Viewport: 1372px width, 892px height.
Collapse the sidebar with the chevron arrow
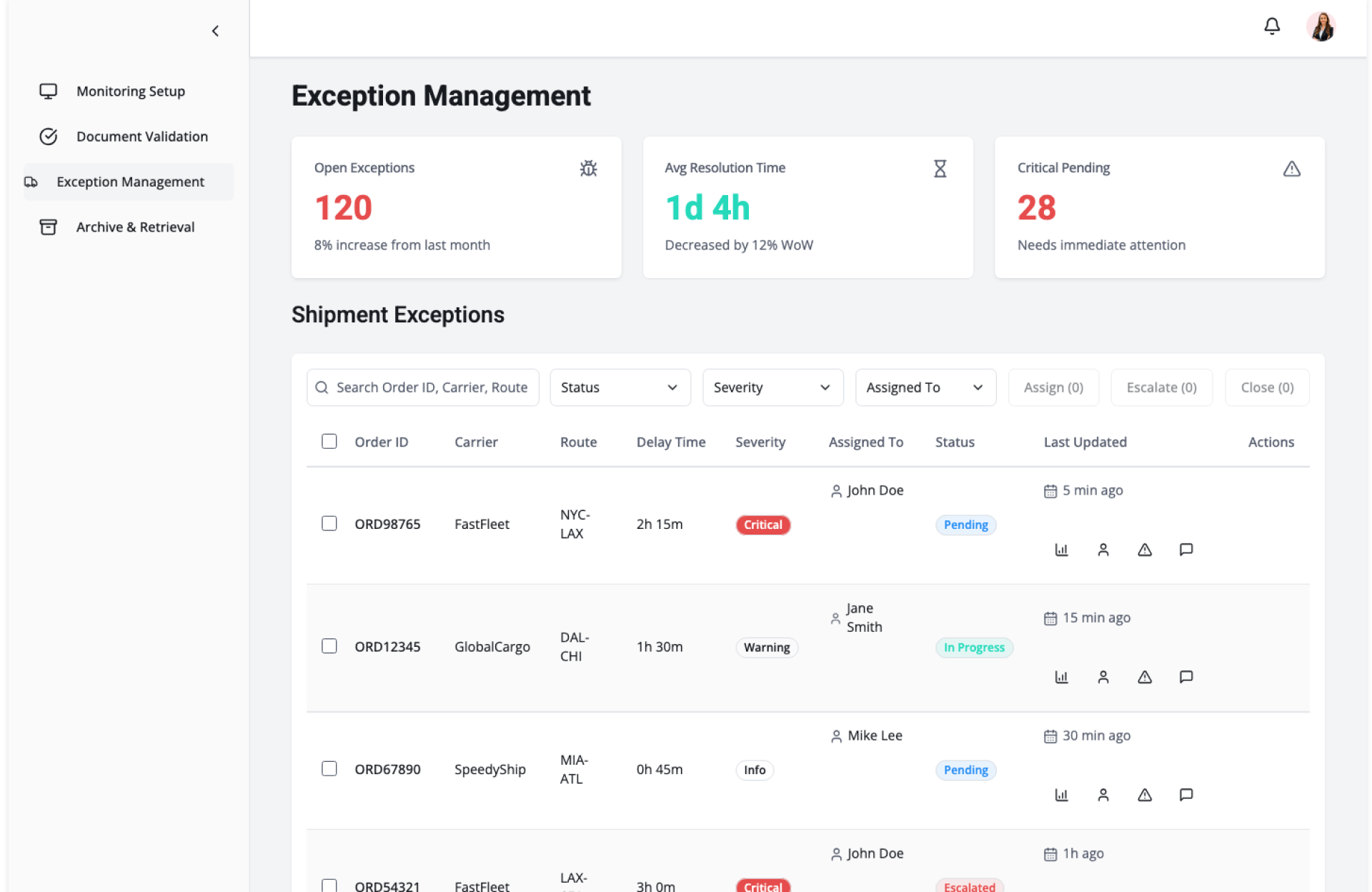pos(215,31)
